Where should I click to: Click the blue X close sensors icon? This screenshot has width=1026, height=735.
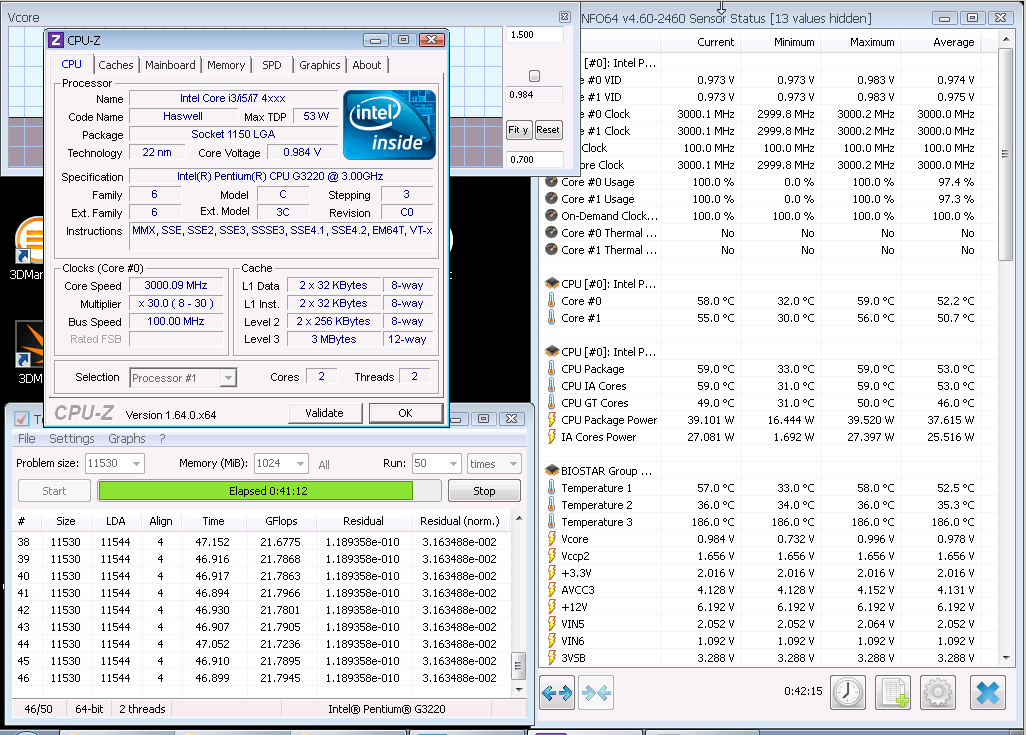(987, 692)
